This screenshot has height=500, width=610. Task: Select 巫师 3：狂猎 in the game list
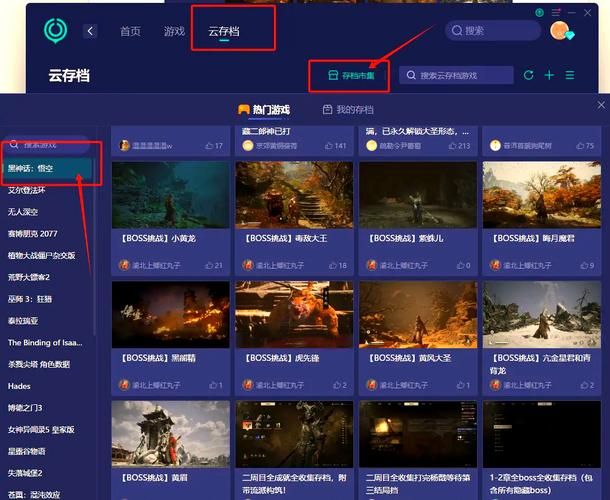30,299
